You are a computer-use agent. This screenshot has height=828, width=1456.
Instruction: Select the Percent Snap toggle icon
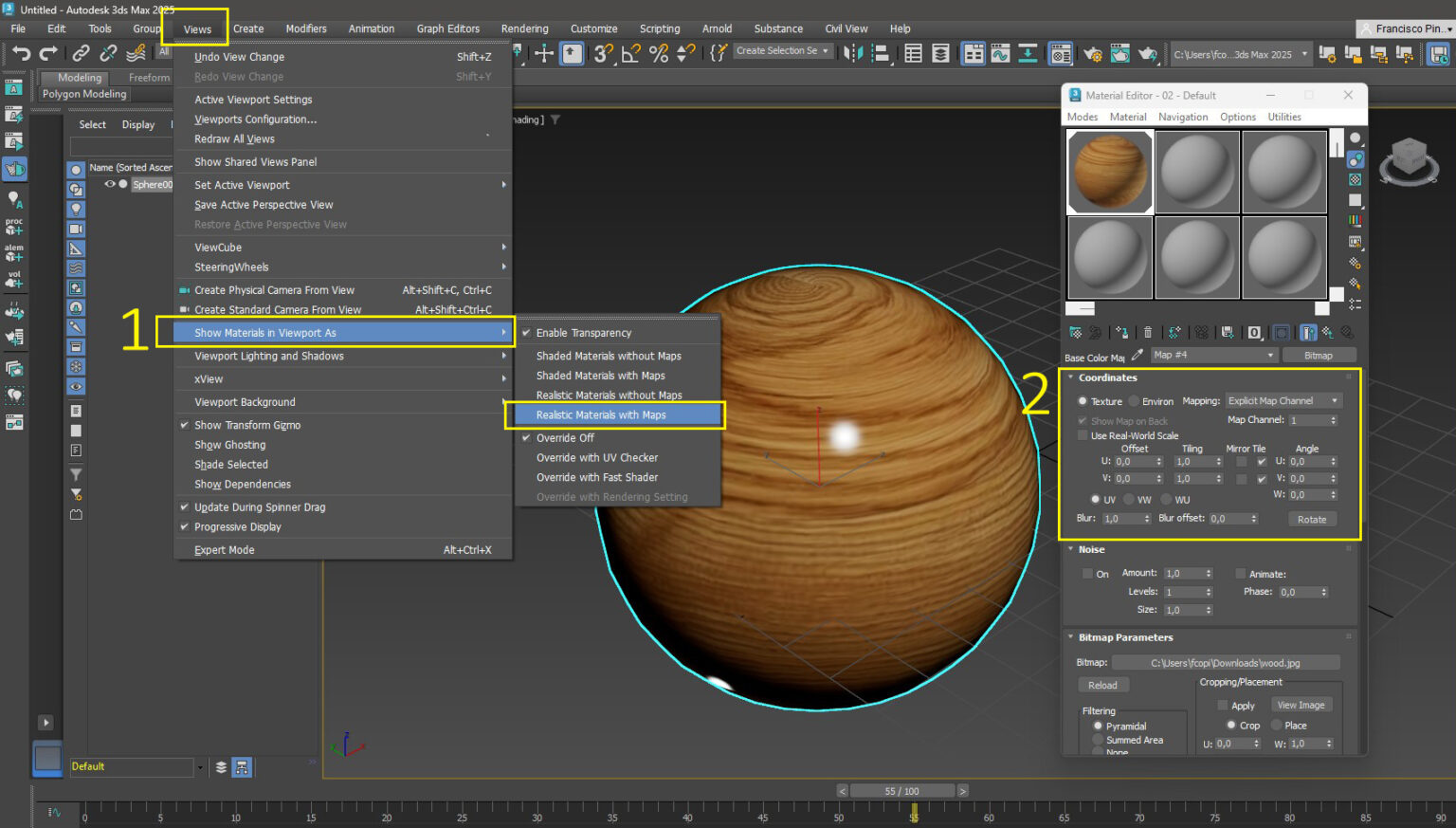tap(659, 53)
